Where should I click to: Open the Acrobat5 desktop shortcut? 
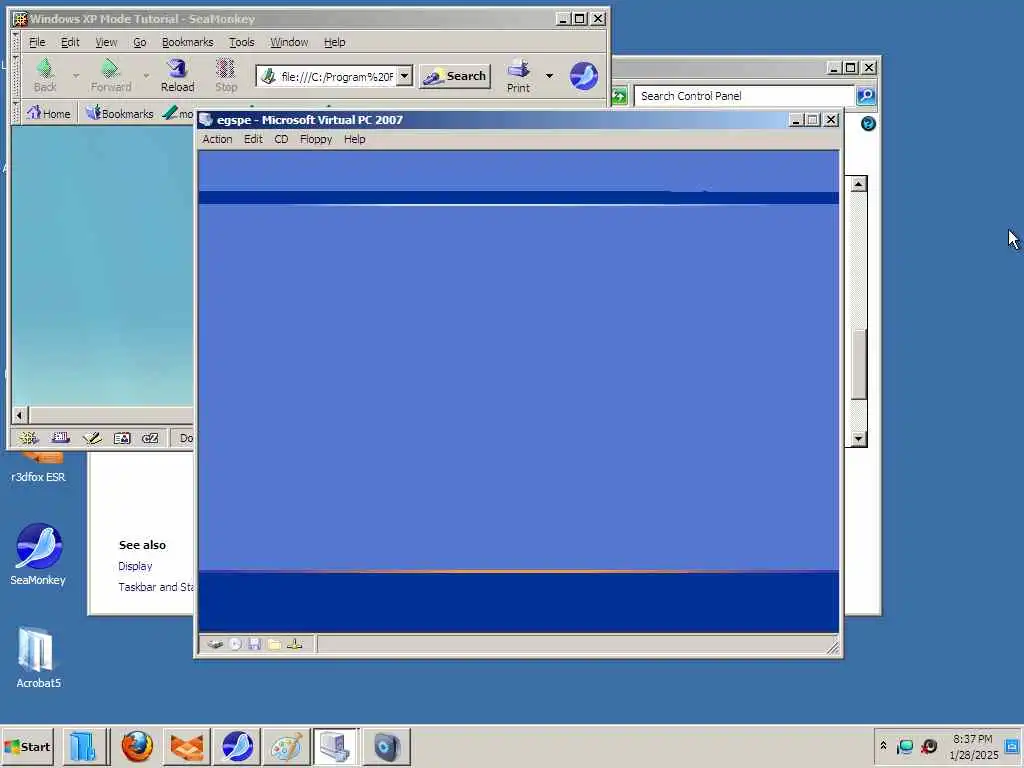[39, 658]
